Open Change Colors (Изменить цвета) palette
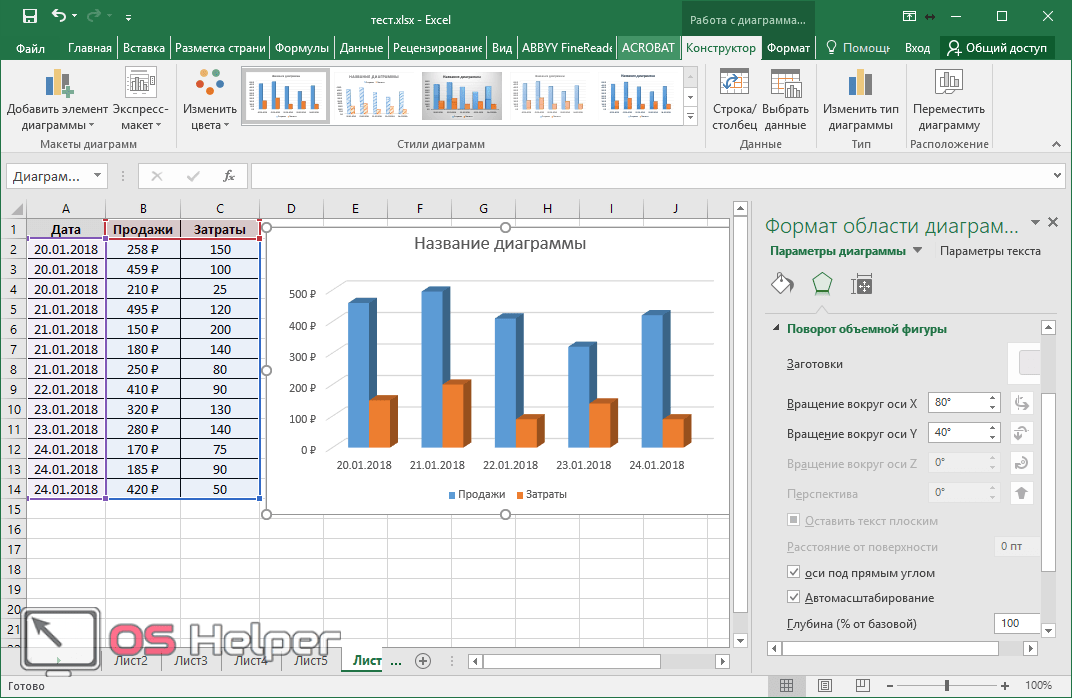The height and width of the screenshot is (698, 1072). coord(210,100)
